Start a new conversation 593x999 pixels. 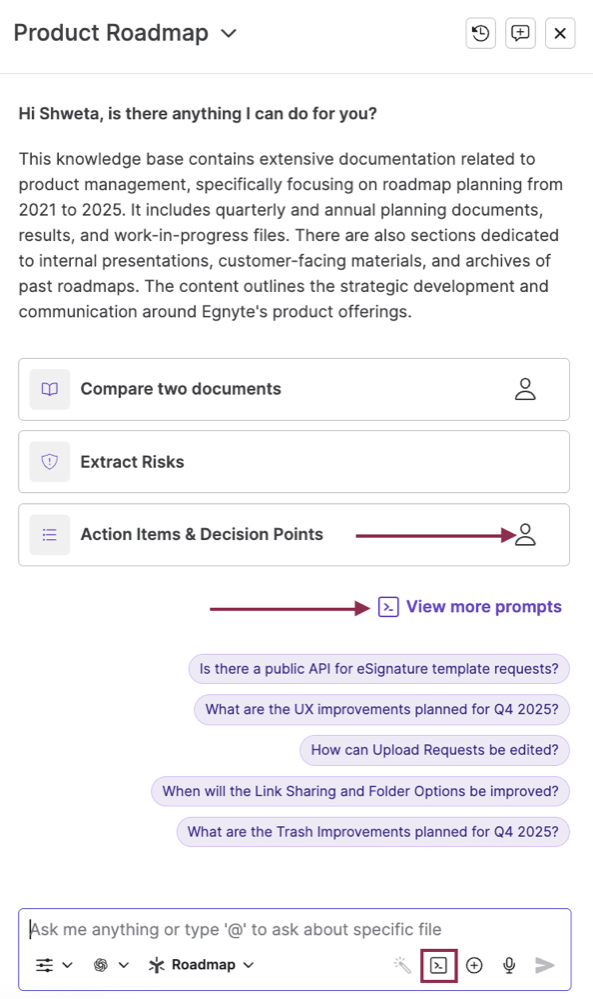pyautogui.click(x=520, y=33)
